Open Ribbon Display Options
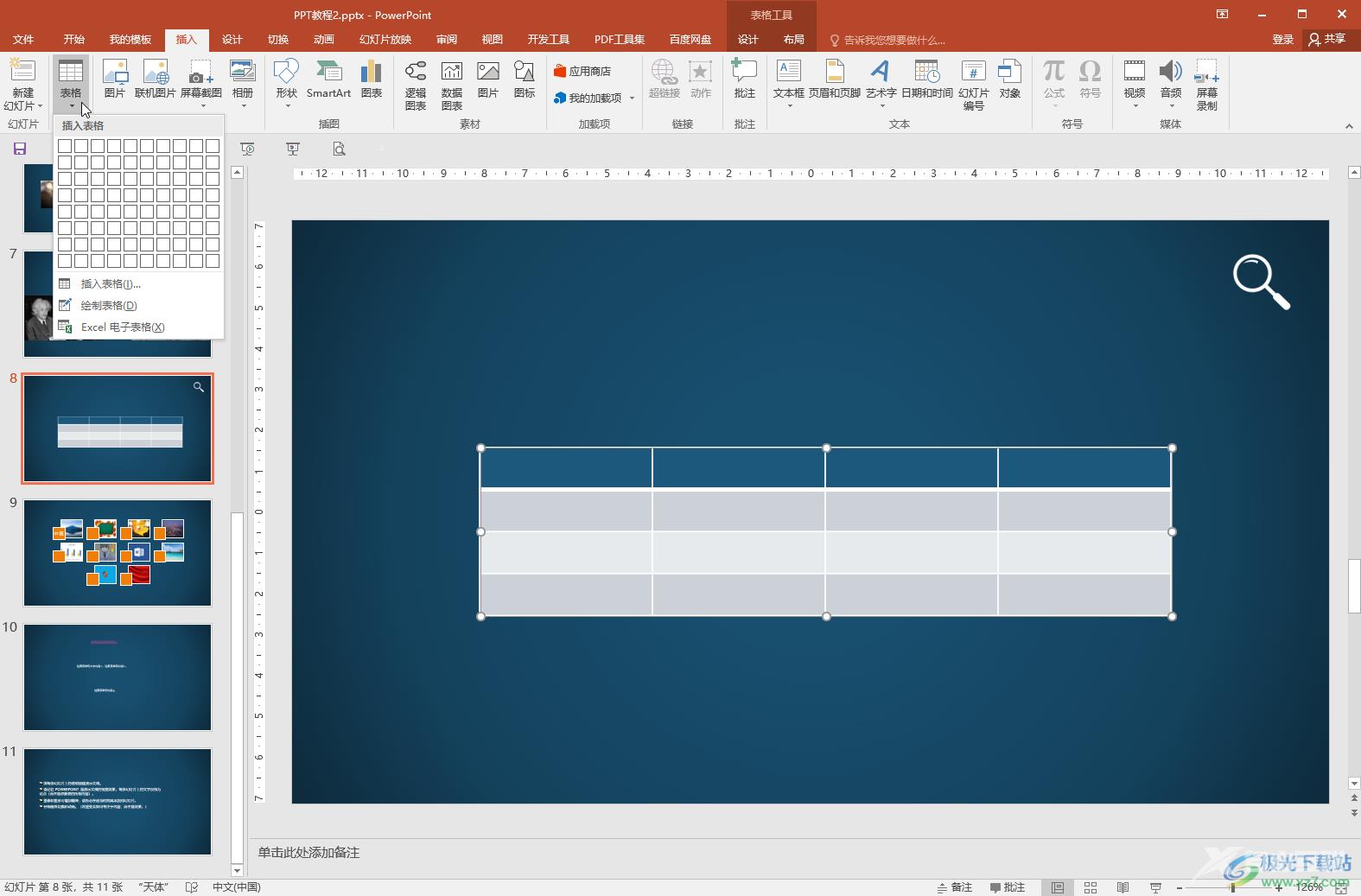Viewport: 1361px width, 896px height. [1222, 14]
